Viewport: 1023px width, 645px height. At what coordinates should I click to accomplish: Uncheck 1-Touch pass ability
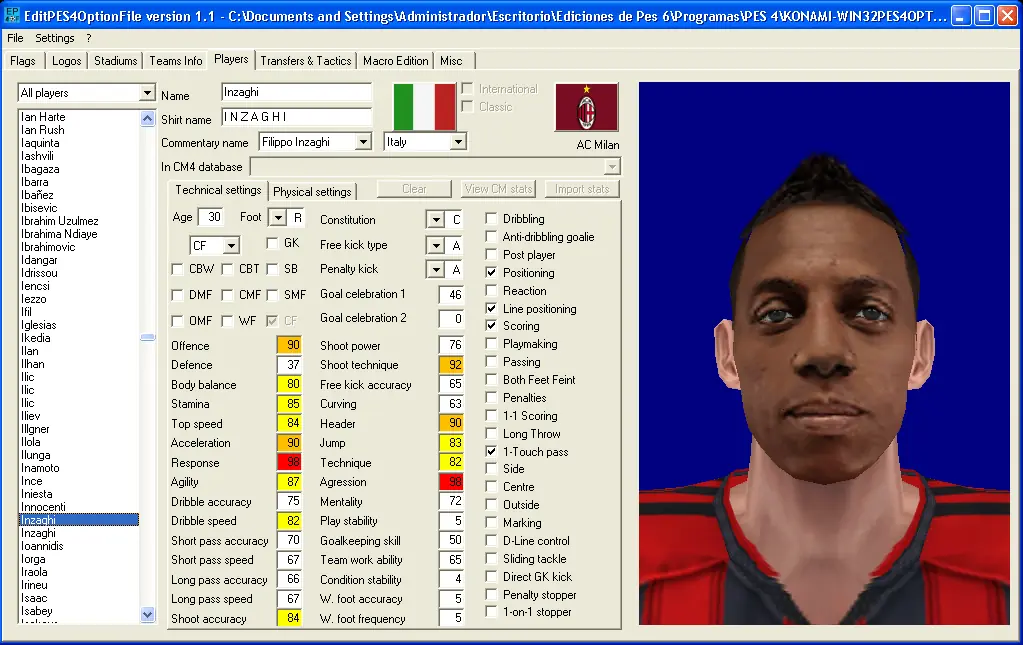492,451
